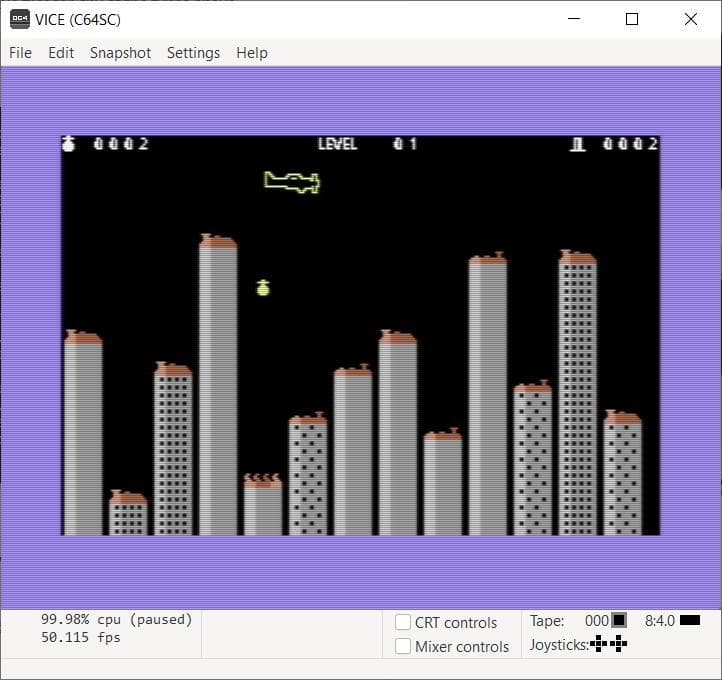This screenshot has width=722, height=680.
Task: Click the drive status text 8:4.0
Action: click(659, 621)
